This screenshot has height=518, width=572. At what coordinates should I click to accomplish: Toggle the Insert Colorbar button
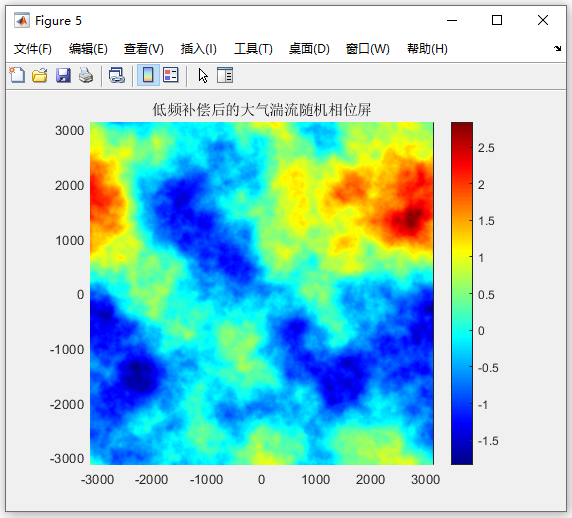click(x=148, y=76)
